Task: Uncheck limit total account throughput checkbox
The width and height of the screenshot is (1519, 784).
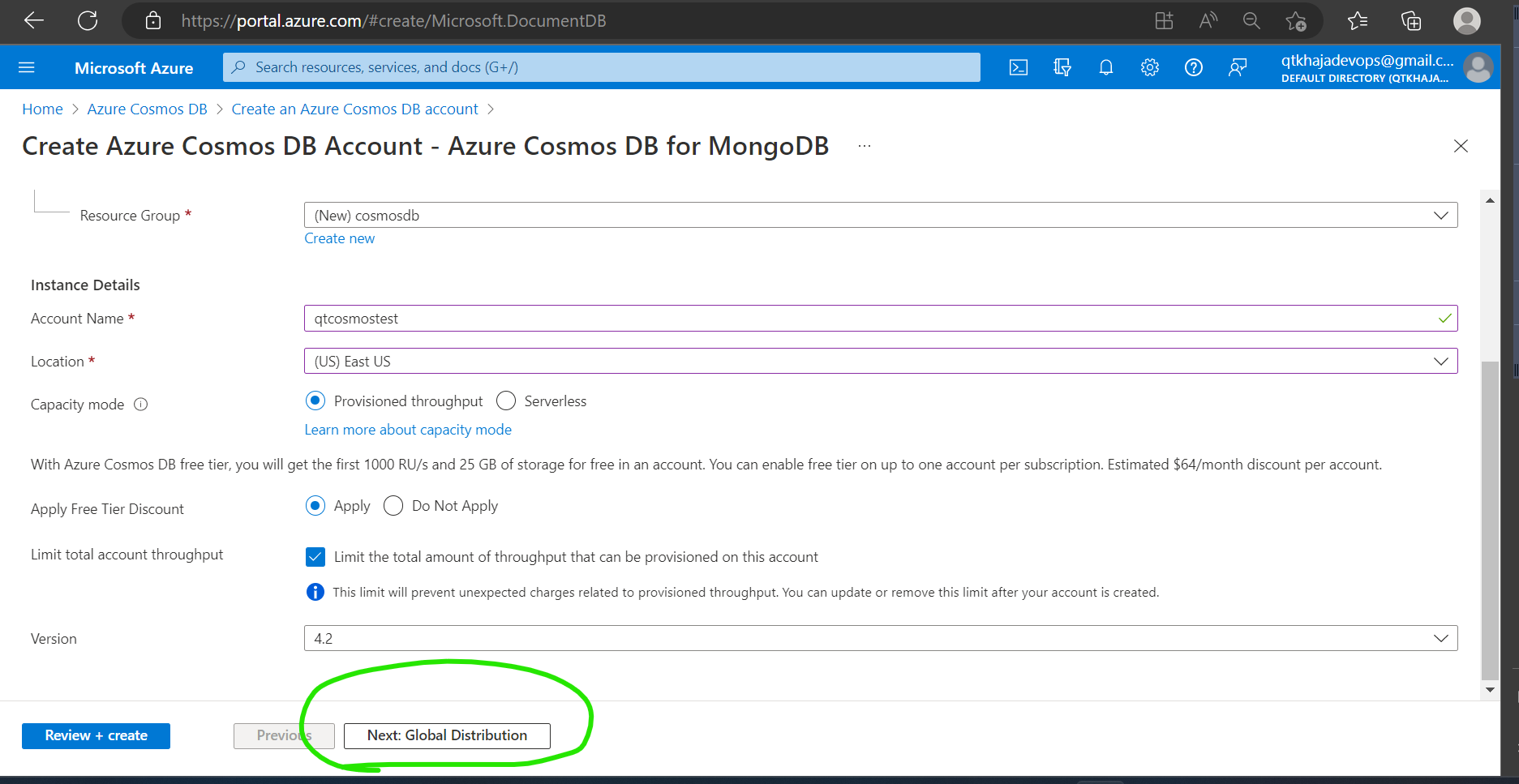Action: 315,557
